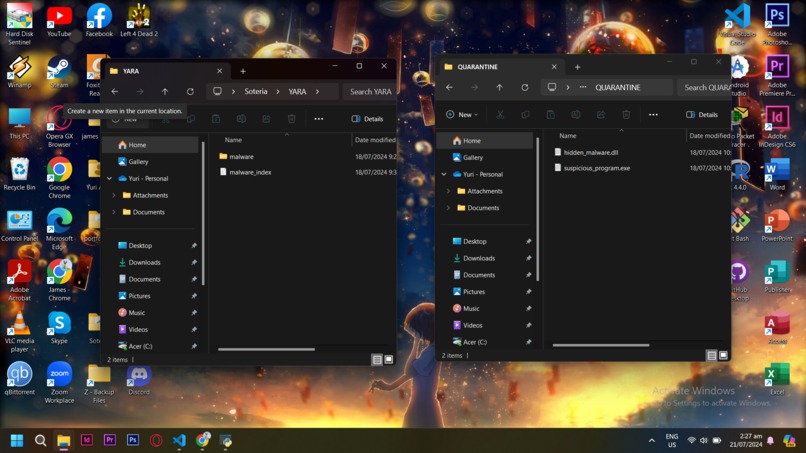Go up one level in YARA window
The width and height of the screenshot is (806, 453).
(x=165, y=92)
